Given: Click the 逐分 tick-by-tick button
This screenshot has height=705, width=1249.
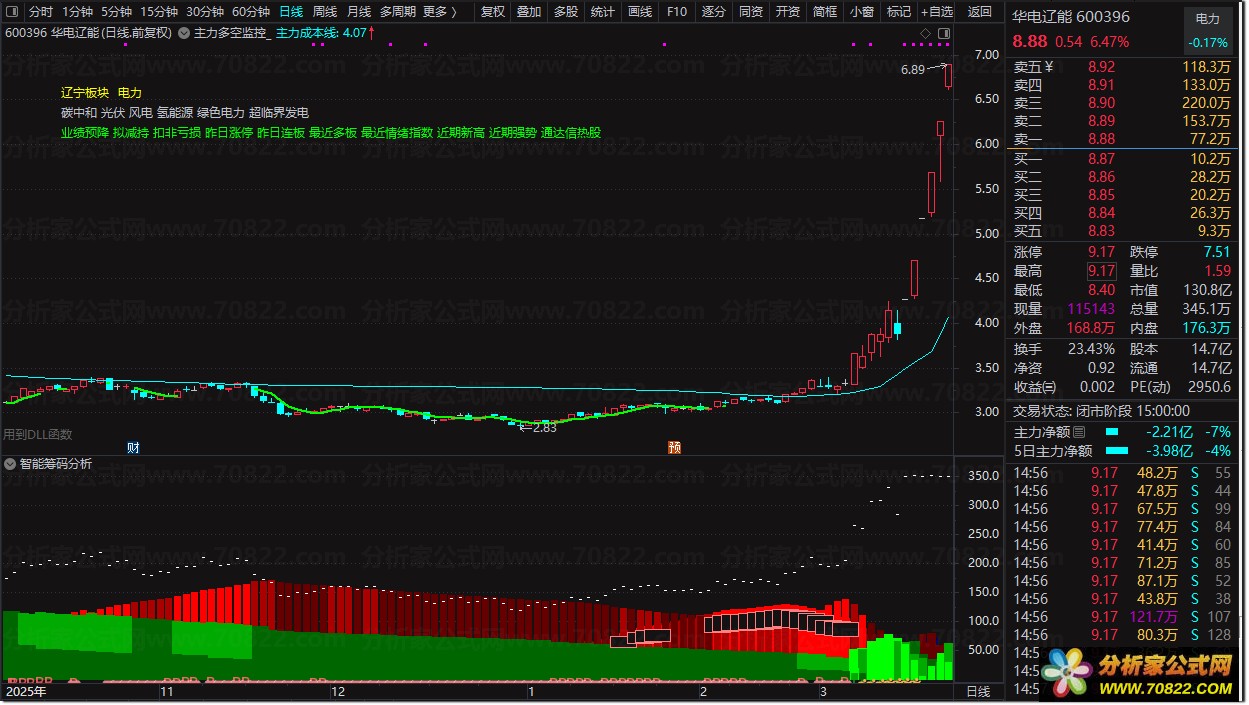Looking at the screenshot, I should pos(713,12).
